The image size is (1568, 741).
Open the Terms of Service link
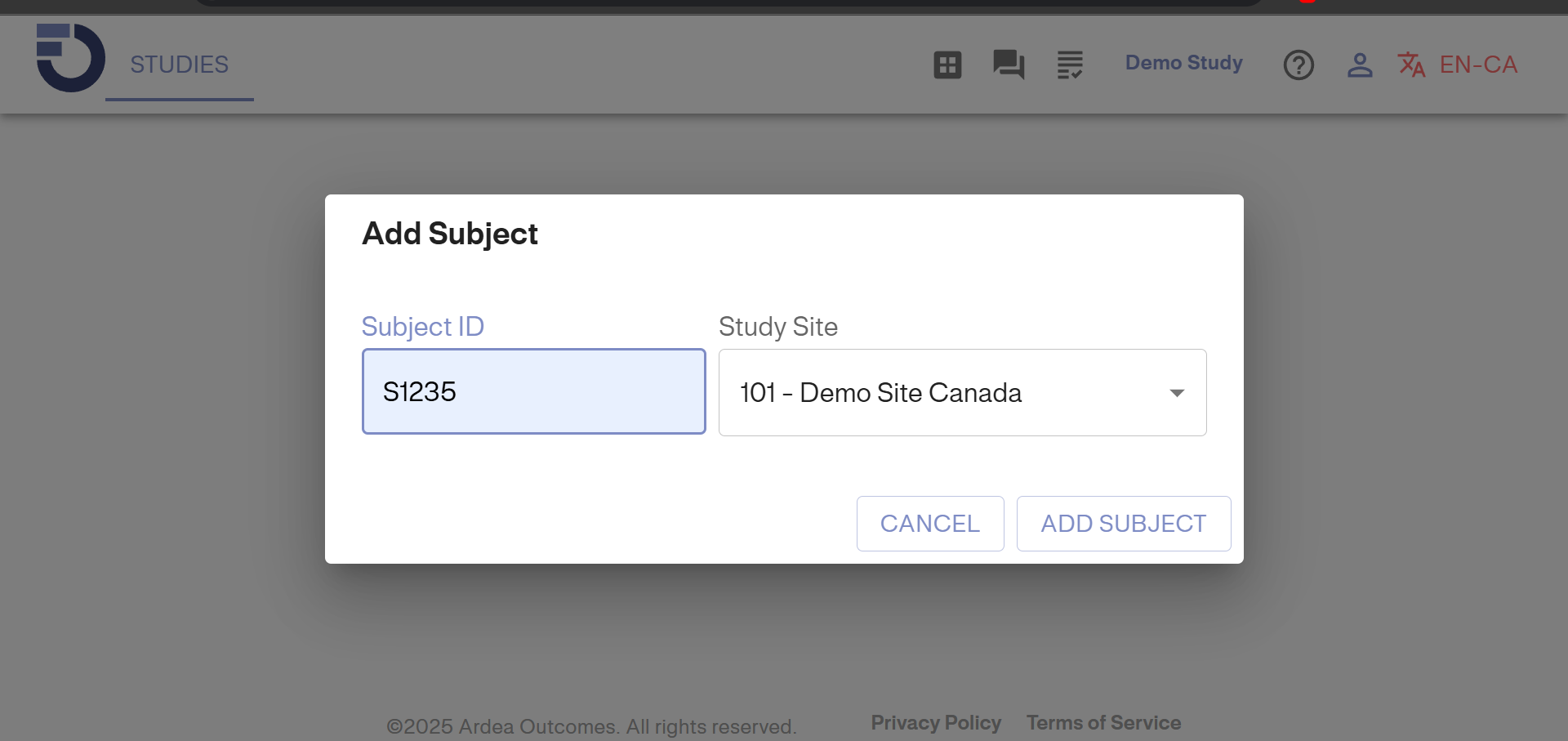[1103, 723]
